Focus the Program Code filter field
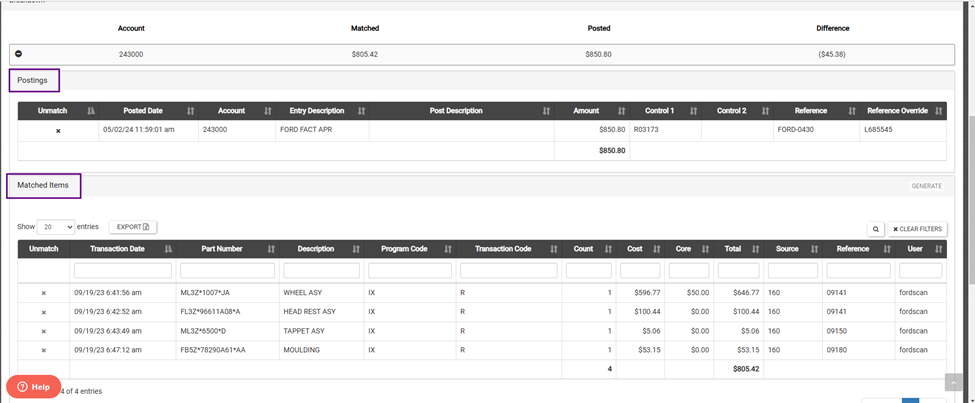The width and height of the screenshot is (975, 403). pyautogui.click(x=410, y=271)
